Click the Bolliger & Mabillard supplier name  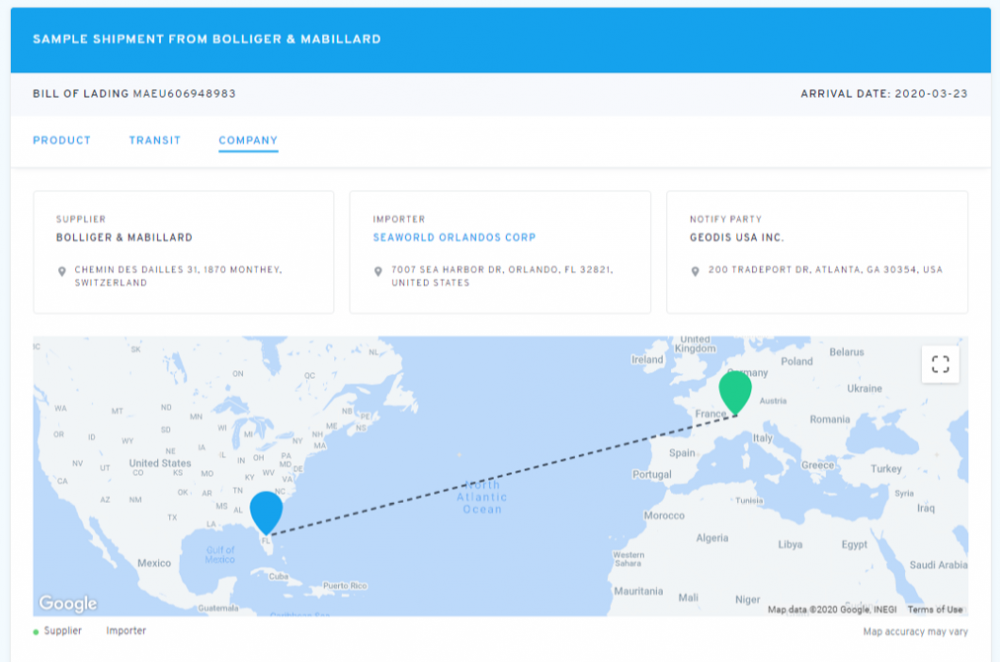point(124,238)
